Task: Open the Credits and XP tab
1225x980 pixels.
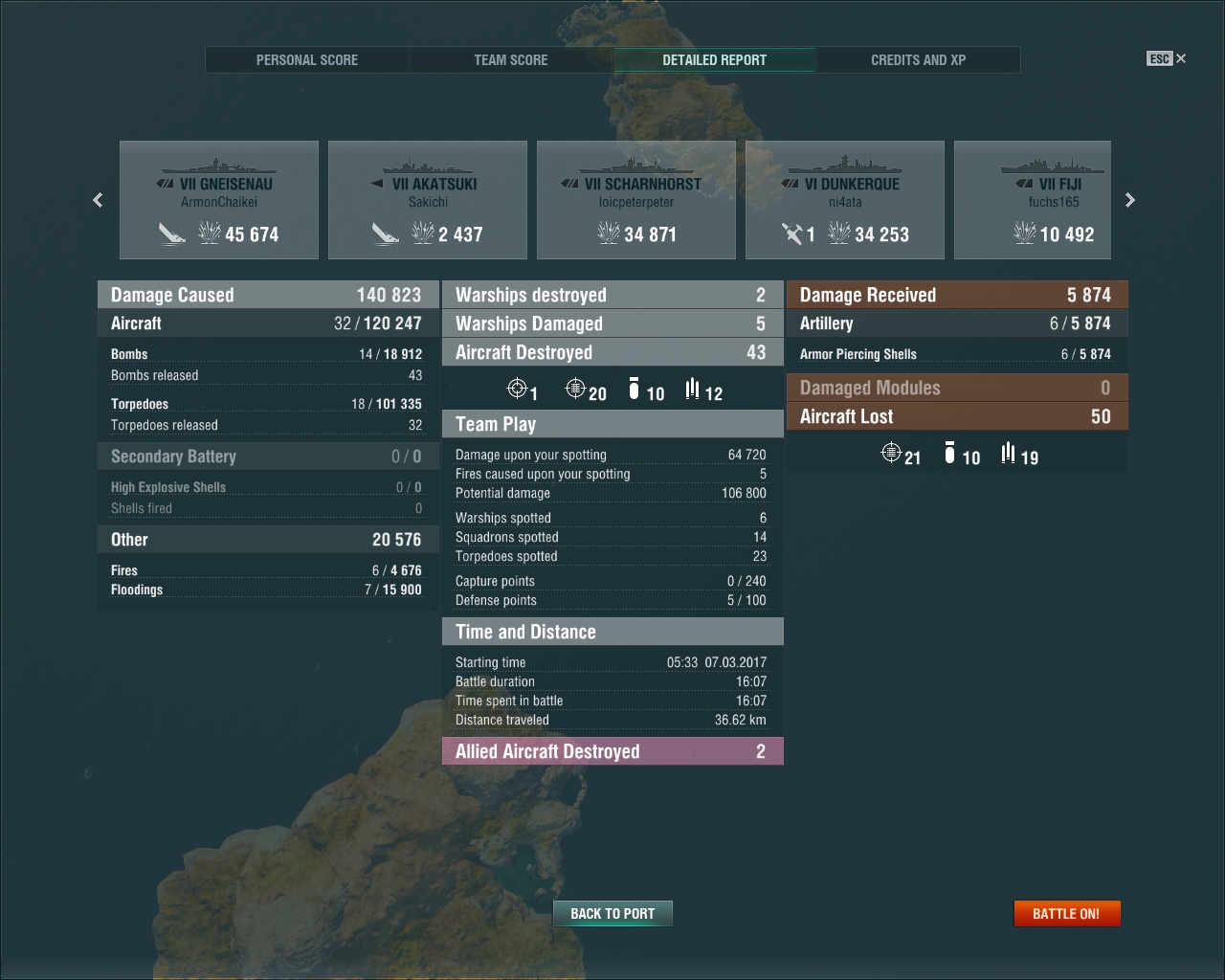Action: [x=919, y=59]
